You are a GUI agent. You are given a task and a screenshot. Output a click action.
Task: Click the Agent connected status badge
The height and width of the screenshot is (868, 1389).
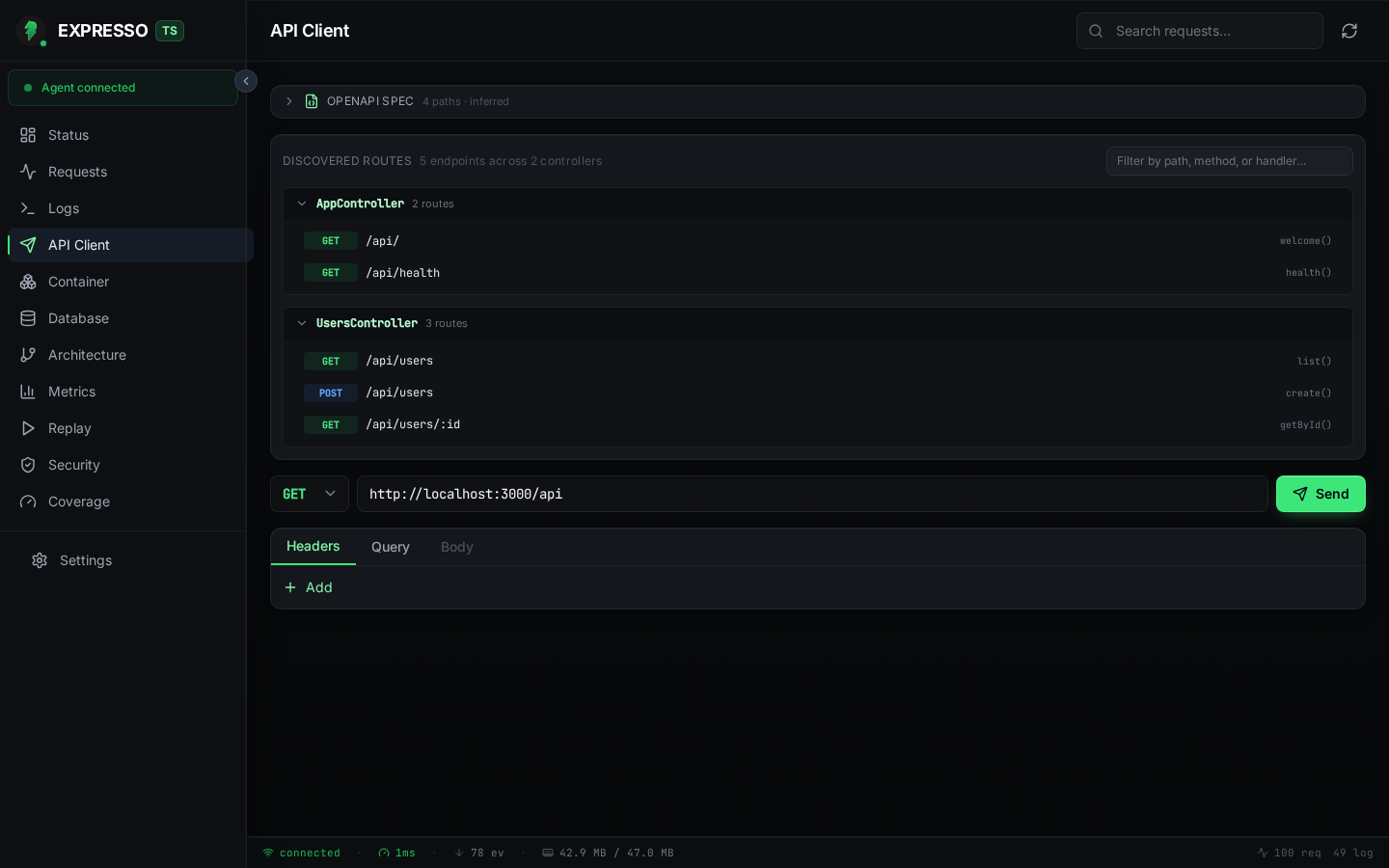pyautogui.click(x=123, y=88)
